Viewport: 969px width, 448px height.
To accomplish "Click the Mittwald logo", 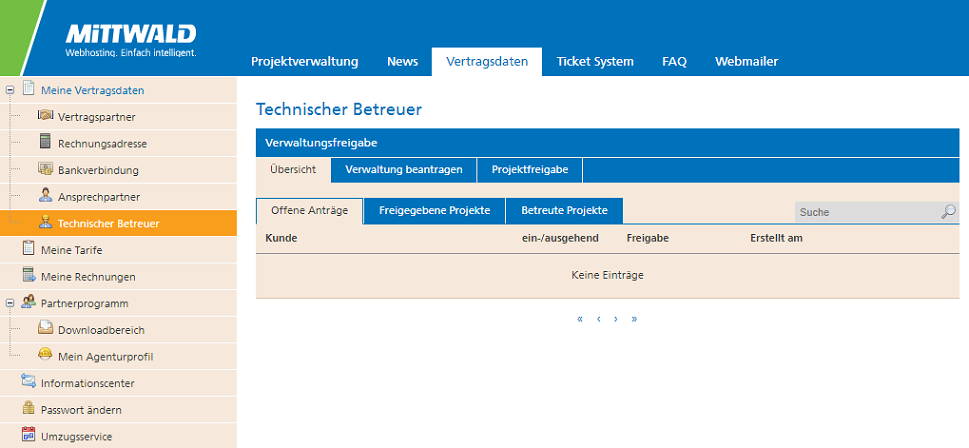I will coord(130,41).
